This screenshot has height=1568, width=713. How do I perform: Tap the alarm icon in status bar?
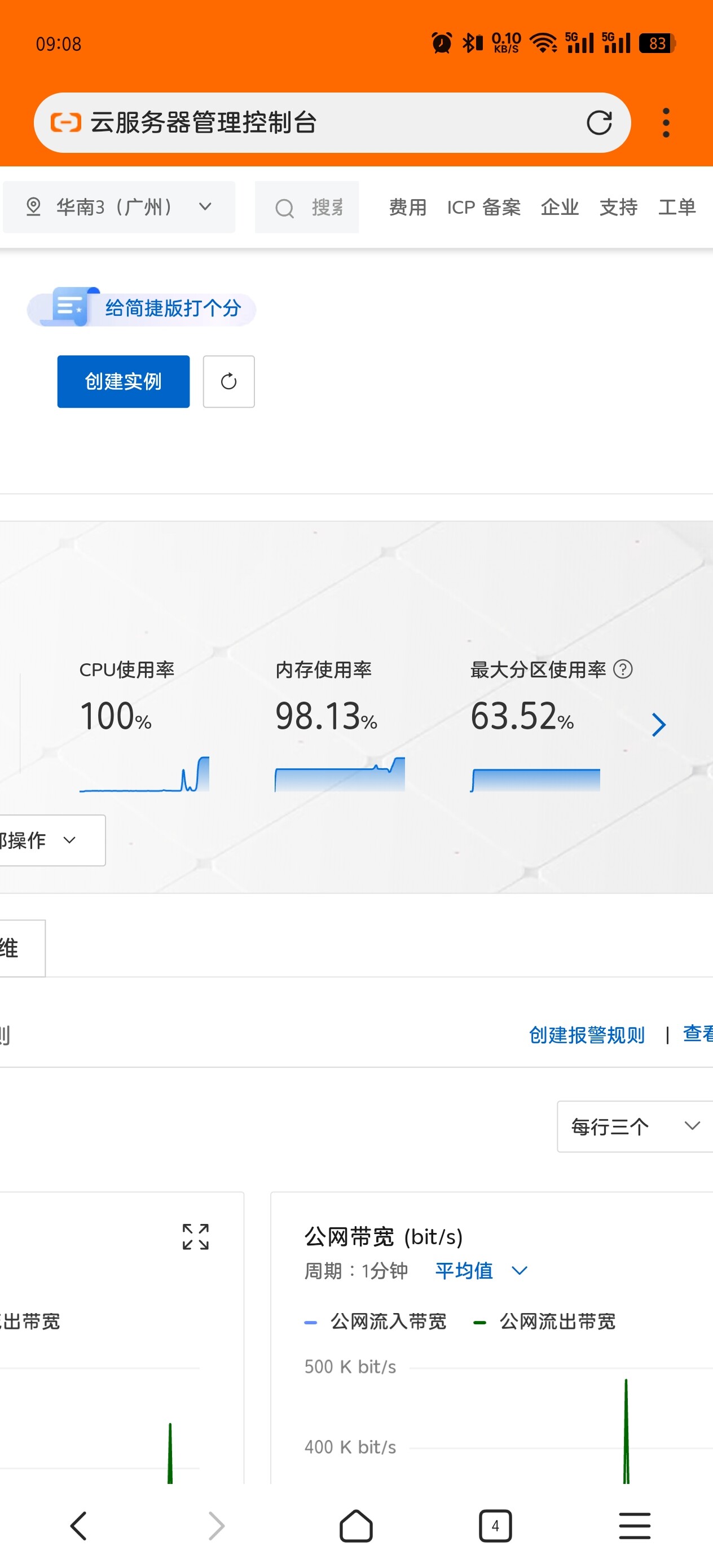(x=442, y=43)
